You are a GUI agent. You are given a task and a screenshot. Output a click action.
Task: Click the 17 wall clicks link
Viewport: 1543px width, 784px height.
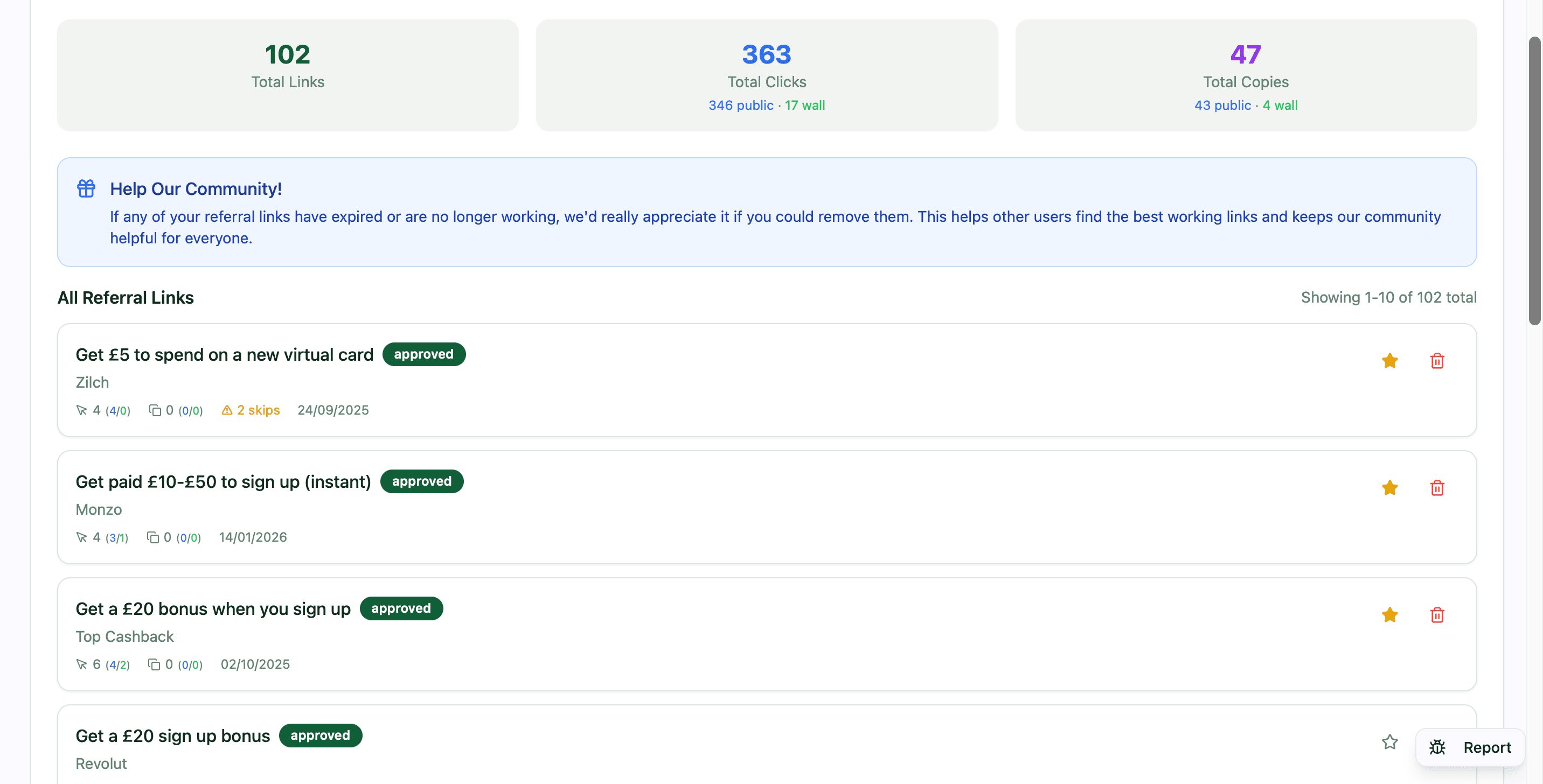click(804, 106)
